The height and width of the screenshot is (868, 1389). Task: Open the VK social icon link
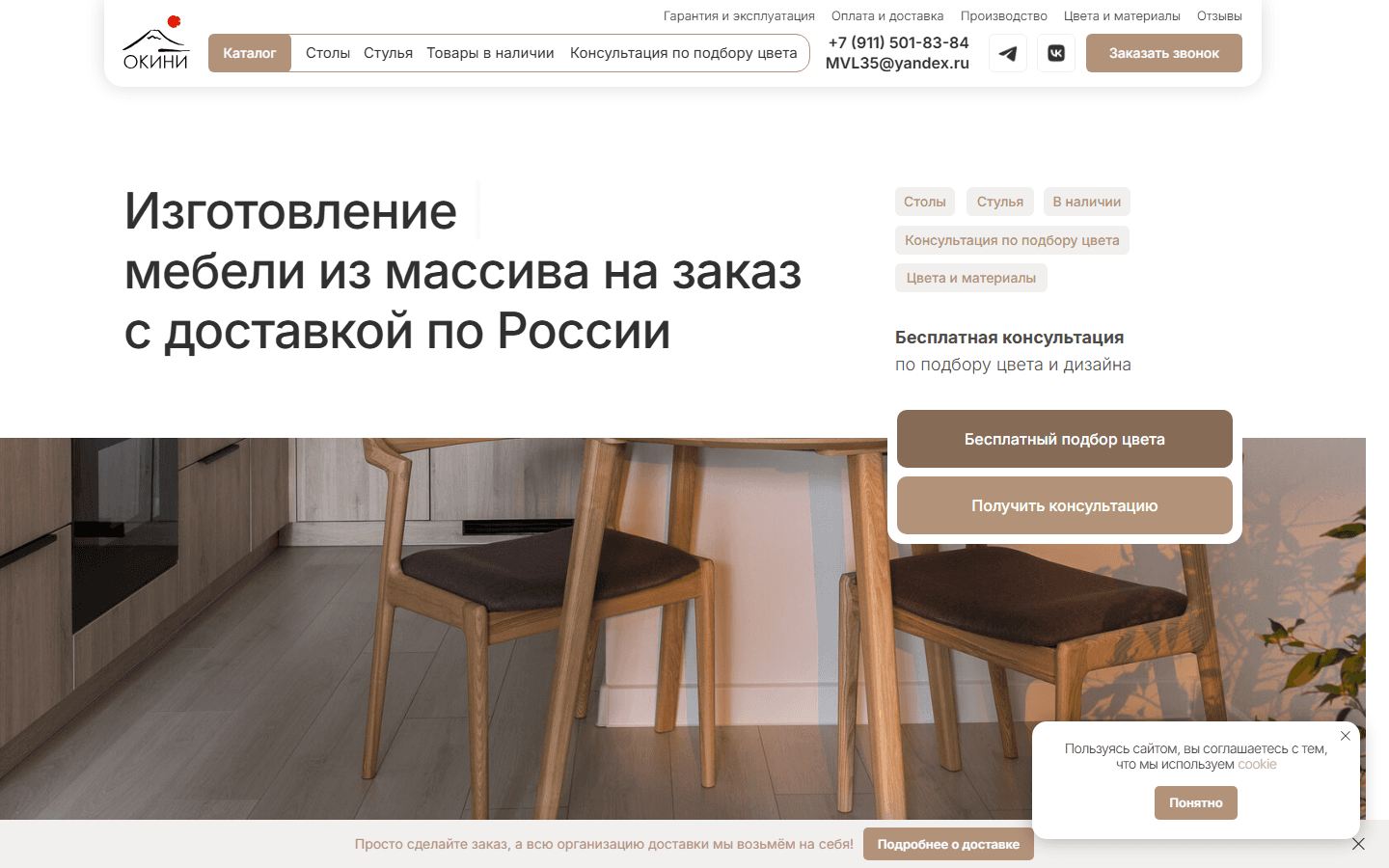[1056, 53]
